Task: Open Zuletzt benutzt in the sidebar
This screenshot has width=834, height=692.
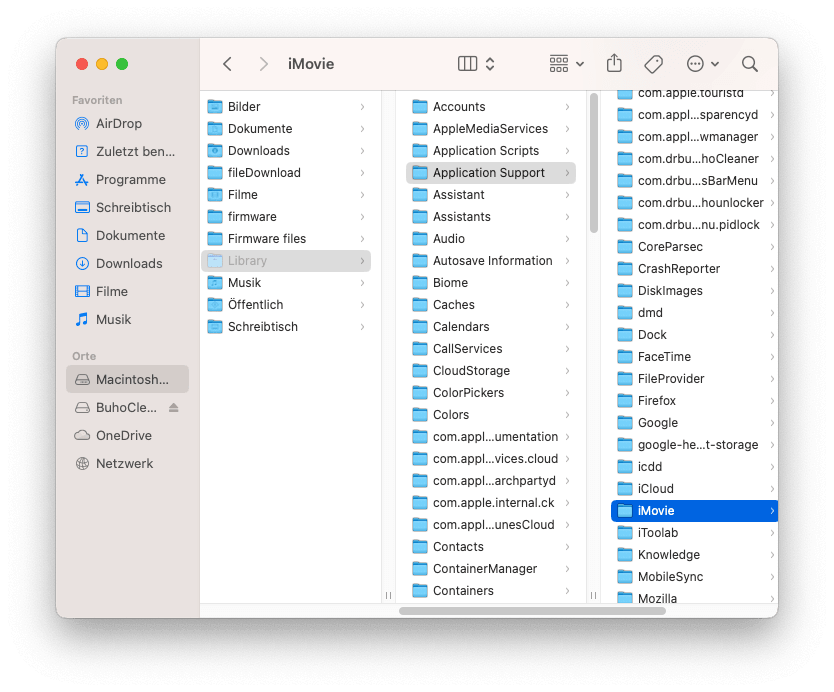Action: pos(127,152)
